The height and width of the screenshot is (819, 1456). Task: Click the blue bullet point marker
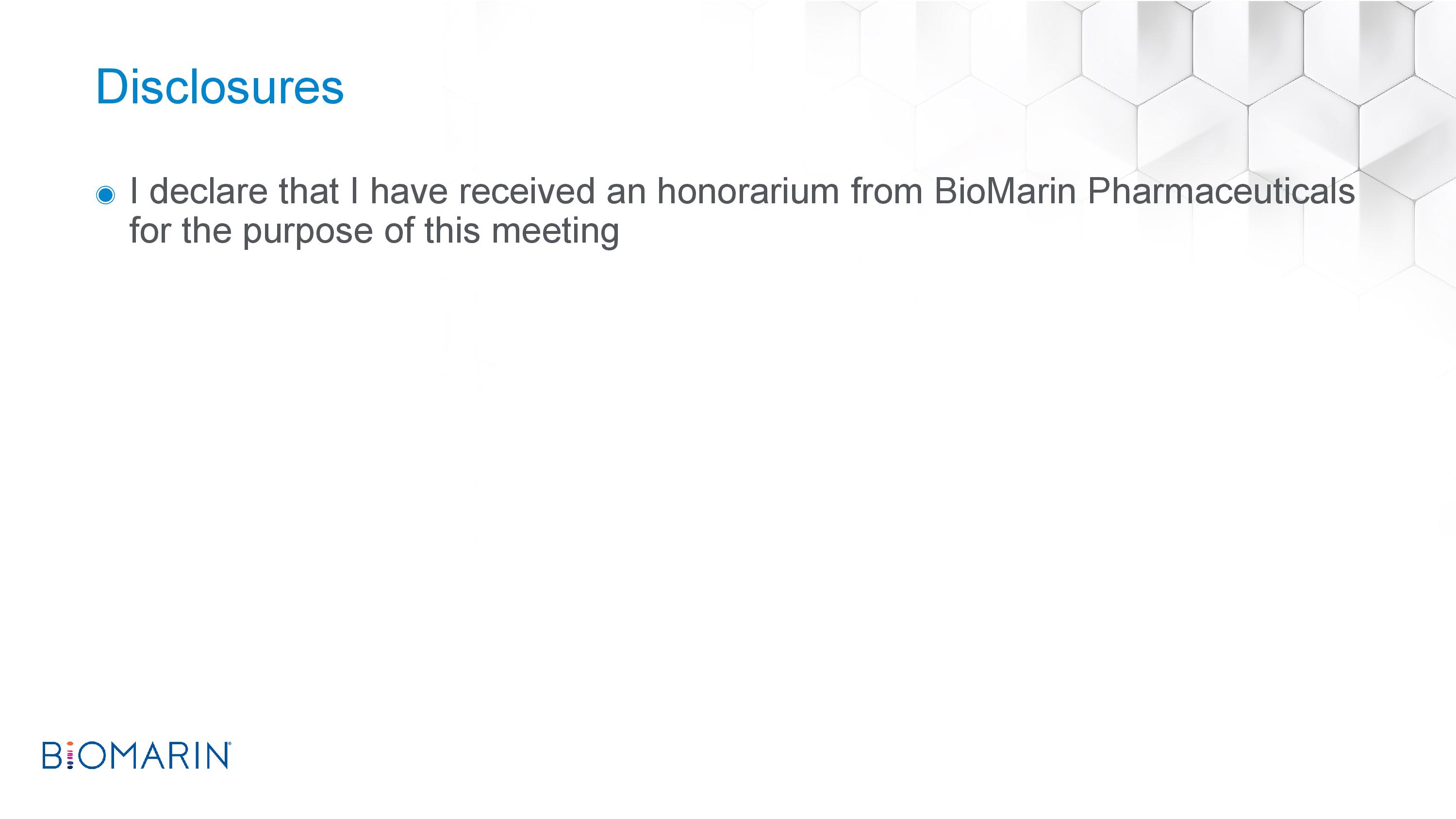point(105,195)
